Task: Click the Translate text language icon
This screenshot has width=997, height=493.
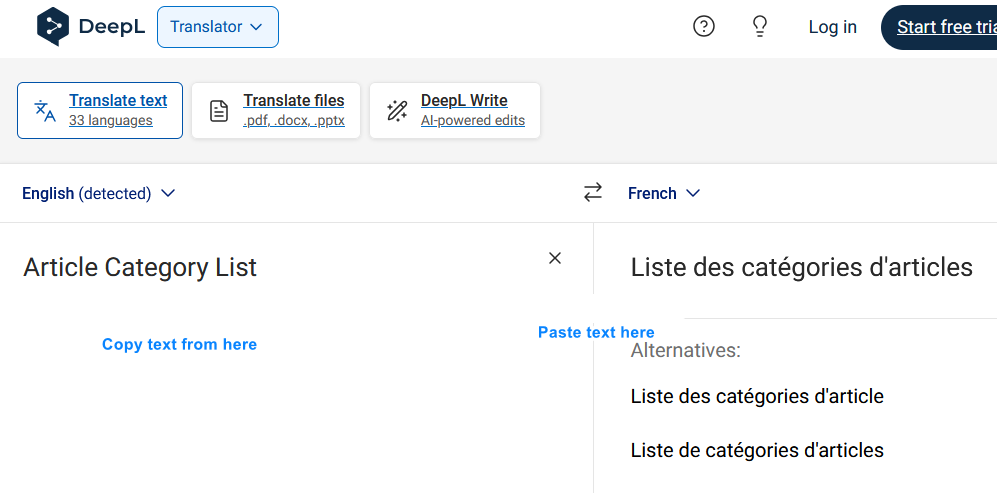Action: [x=45, y=111]
